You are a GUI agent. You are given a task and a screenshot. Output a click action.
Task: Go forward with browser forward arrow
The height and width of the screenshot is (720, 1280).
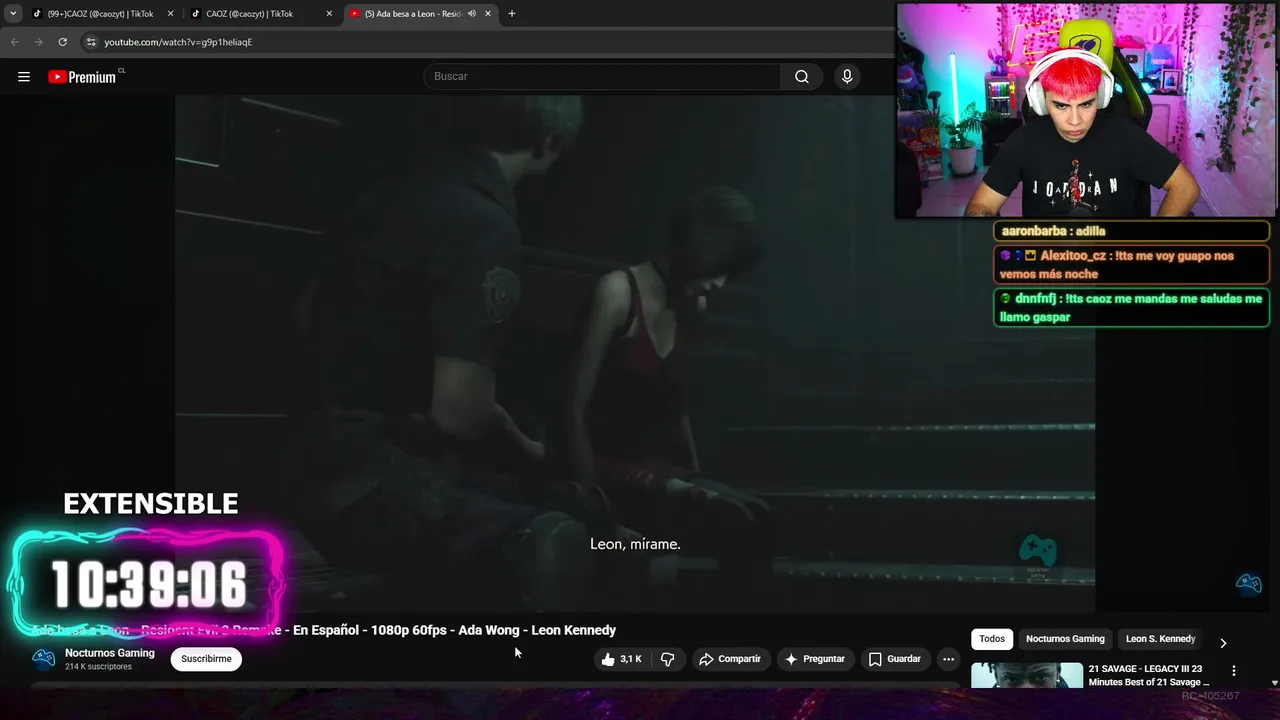(x=38, y=42)
